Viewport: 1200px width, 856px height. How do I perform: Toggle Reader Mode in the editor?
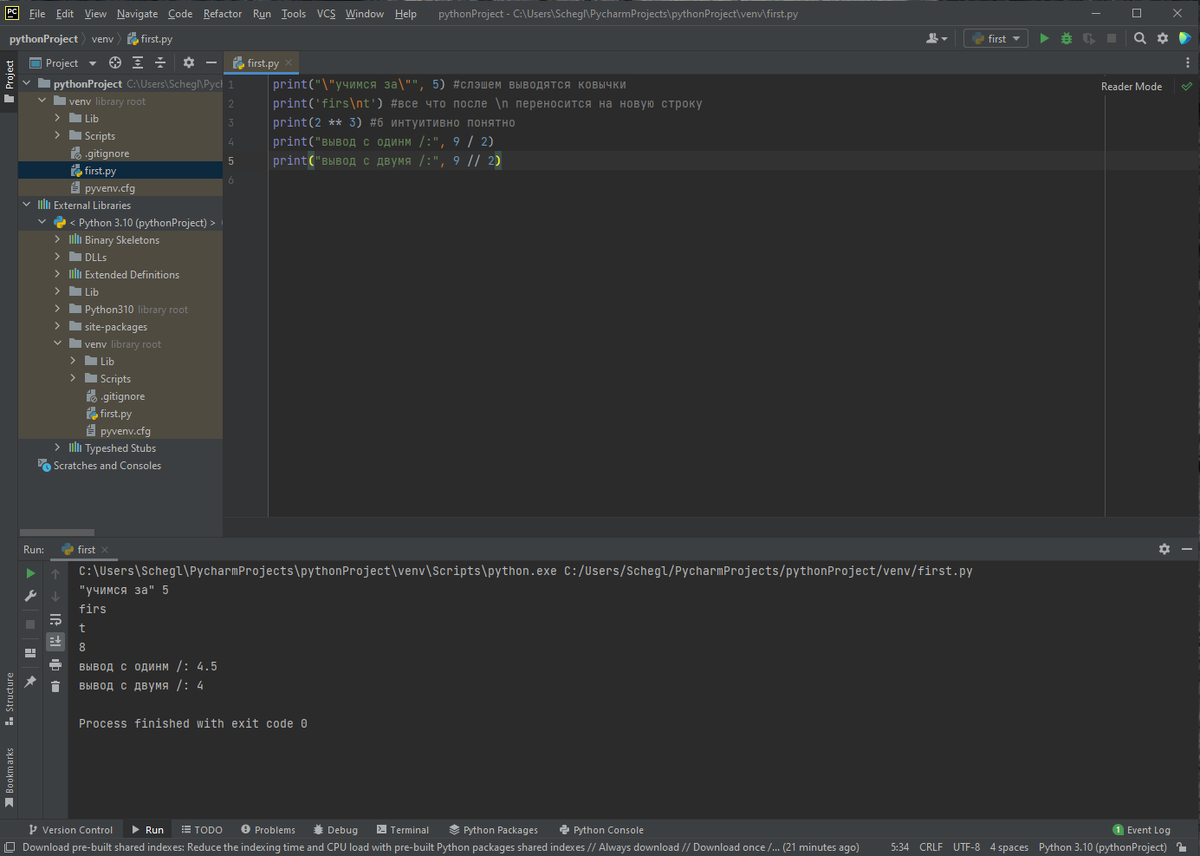coord(1131,87)
